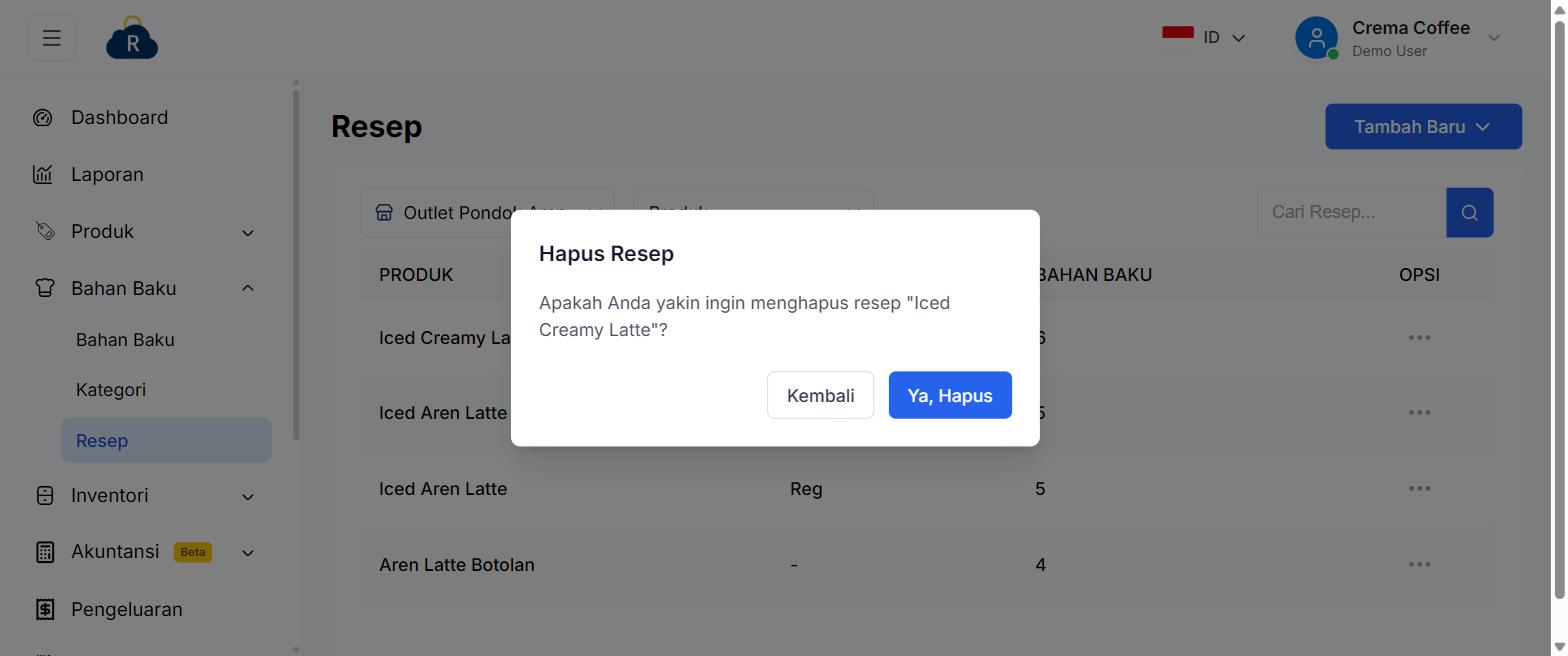Open the hamburger sidebar menu
Image resolution: width=1568 pixels, height=656 pixels.
click(52, 38)
